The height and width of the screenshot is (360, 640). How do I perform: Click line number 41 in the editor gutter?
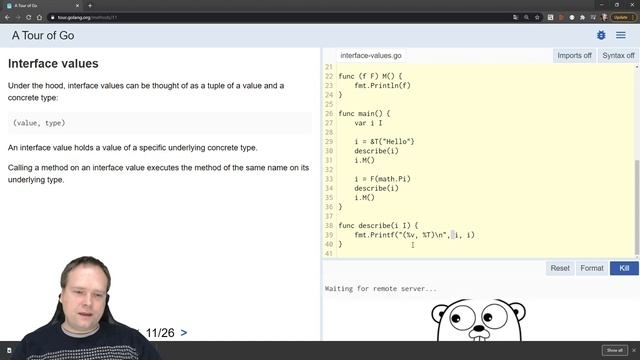pyautogui.click(x=329, y=253)
